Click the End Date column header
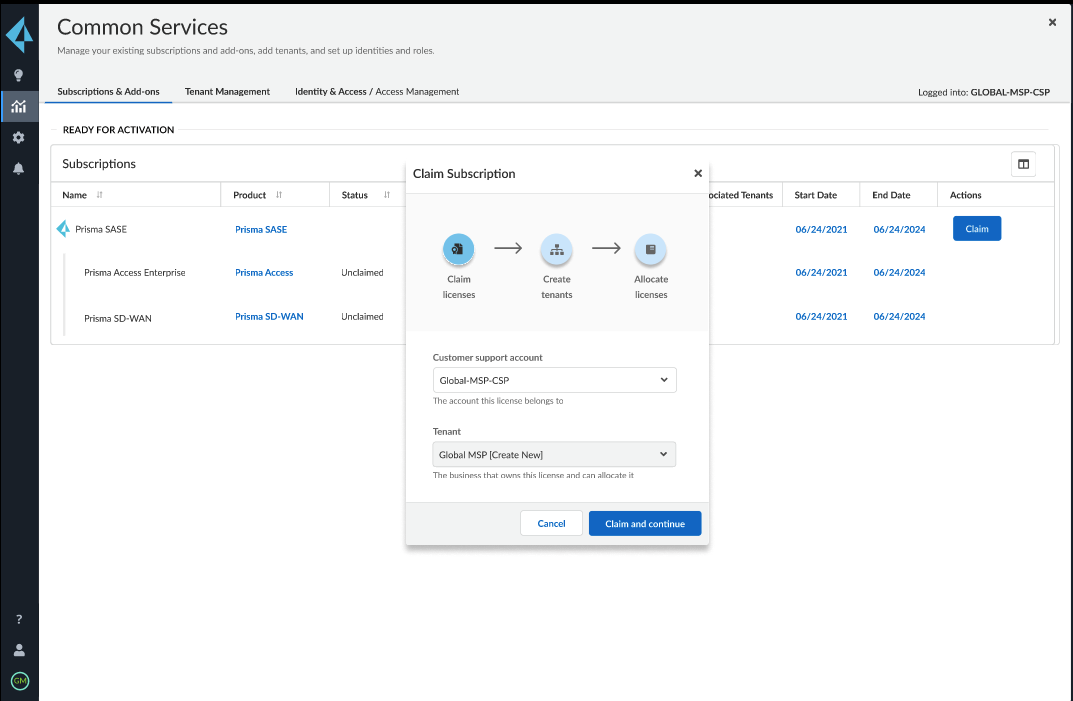Screen dimensions: 1073x701 (891, 195)
